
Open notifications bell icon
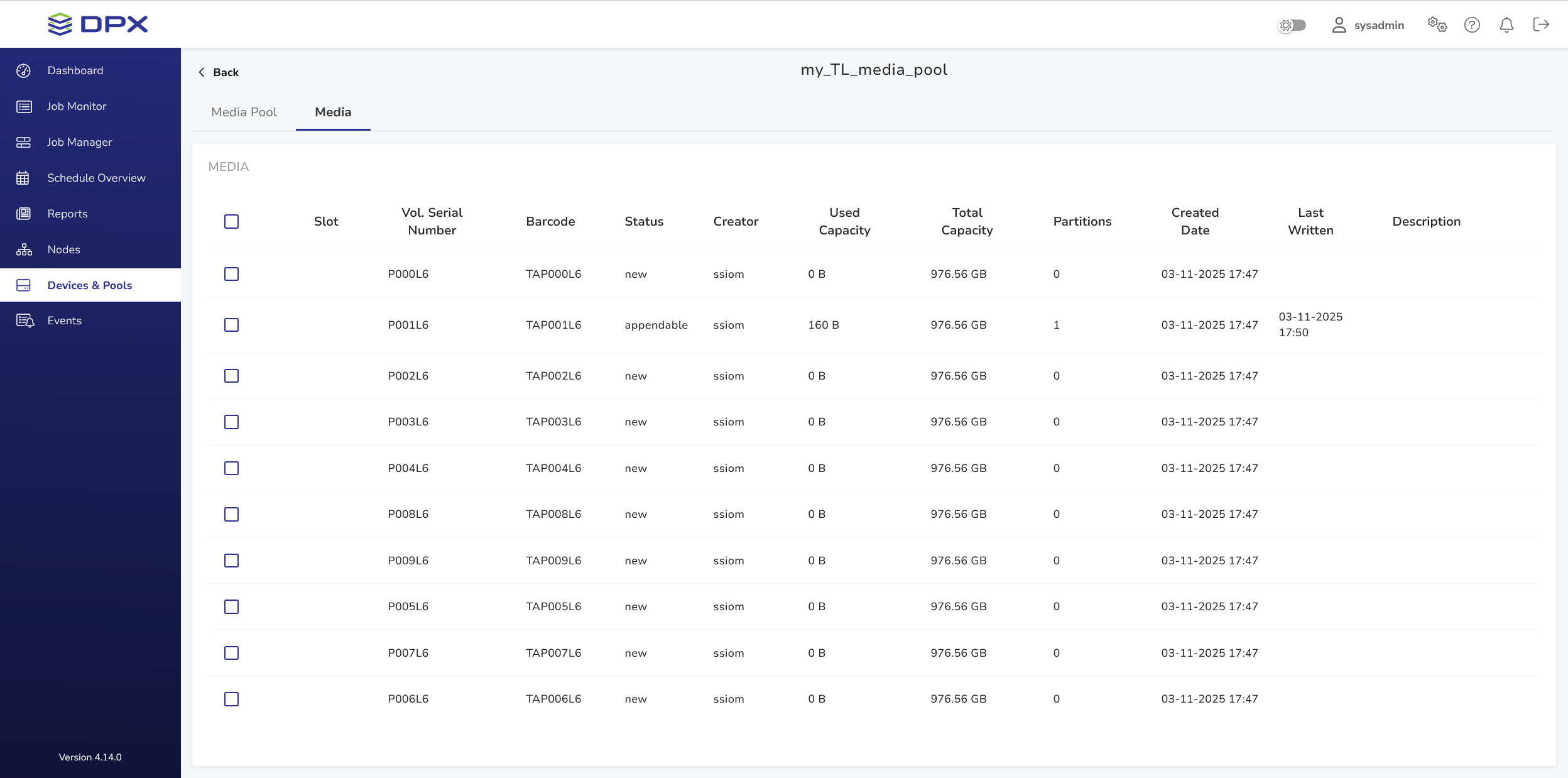click(x=1506, y=25)
